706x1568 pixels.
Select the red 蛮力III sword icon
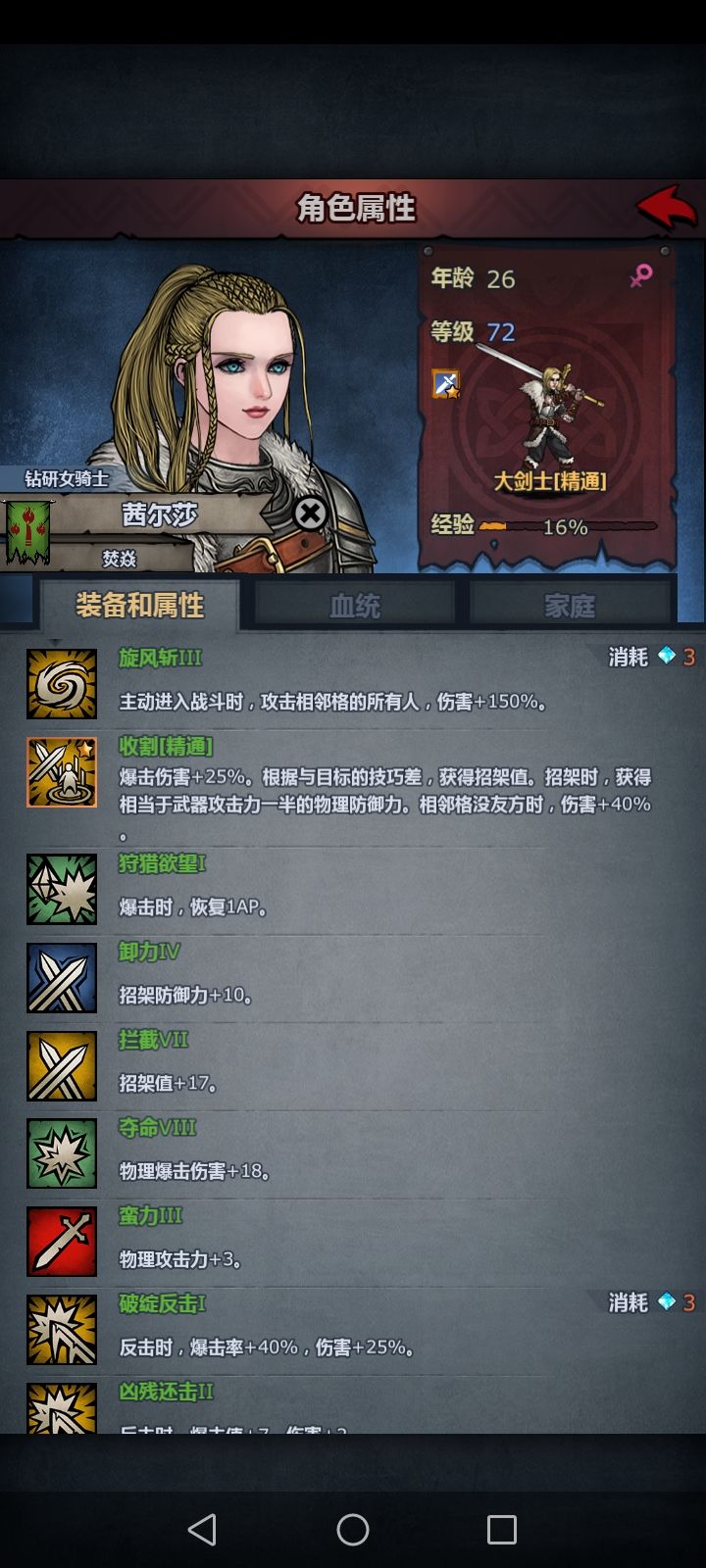(x=62, y=1242)
